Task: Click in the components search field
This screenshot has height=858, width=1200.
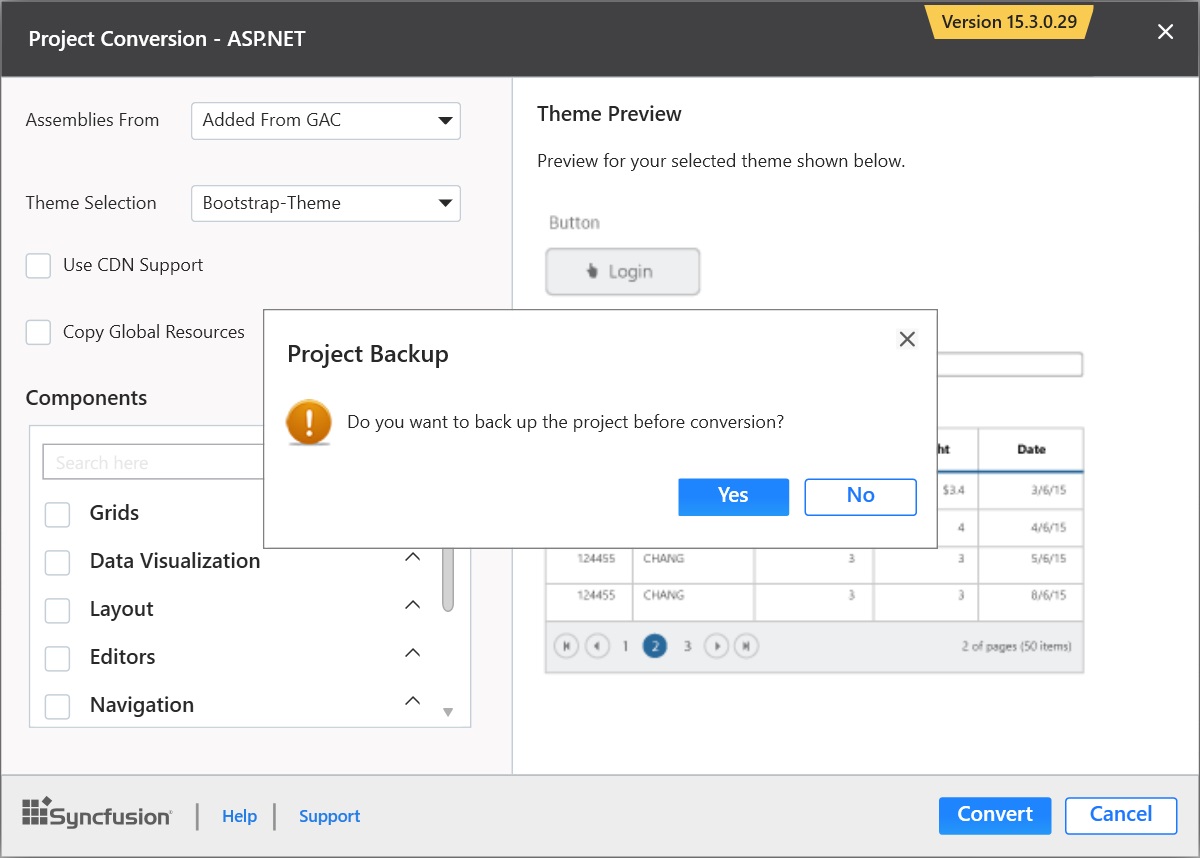Action: (x=150, y=461)
